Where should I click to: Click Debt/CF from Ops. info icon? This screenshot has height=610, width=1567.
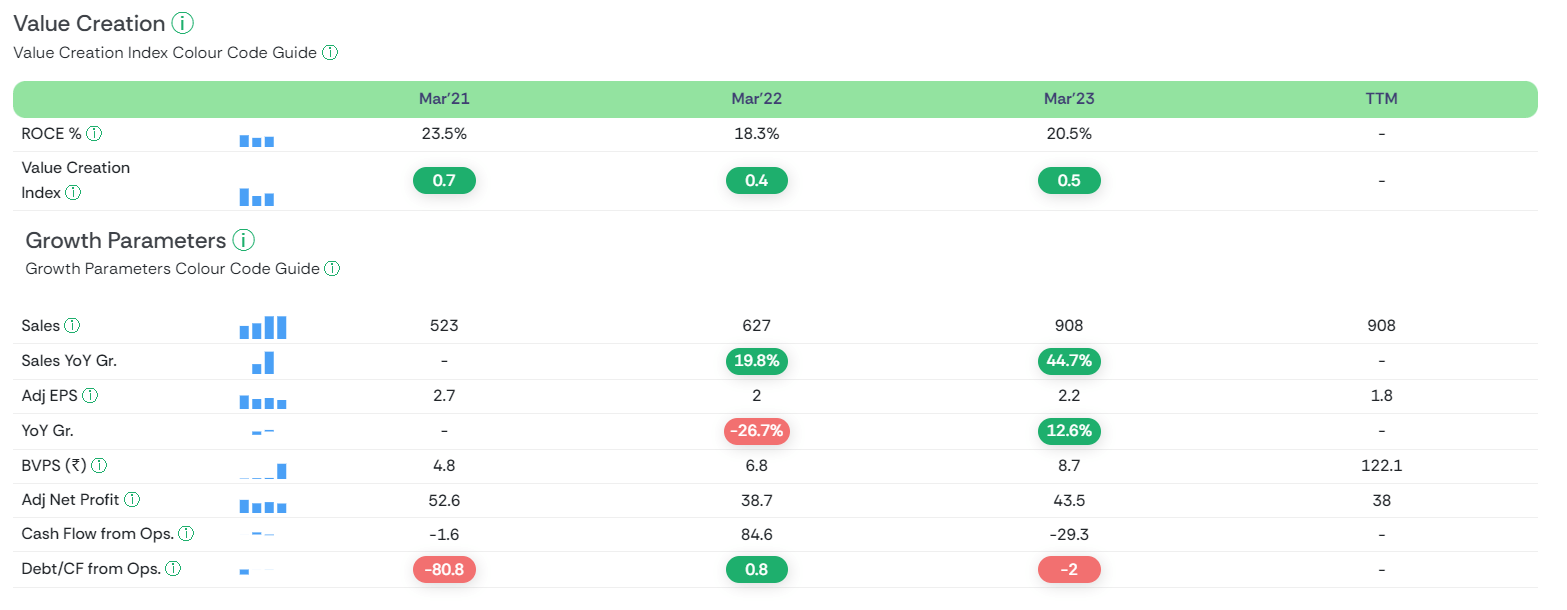click(x=173, y=569)
